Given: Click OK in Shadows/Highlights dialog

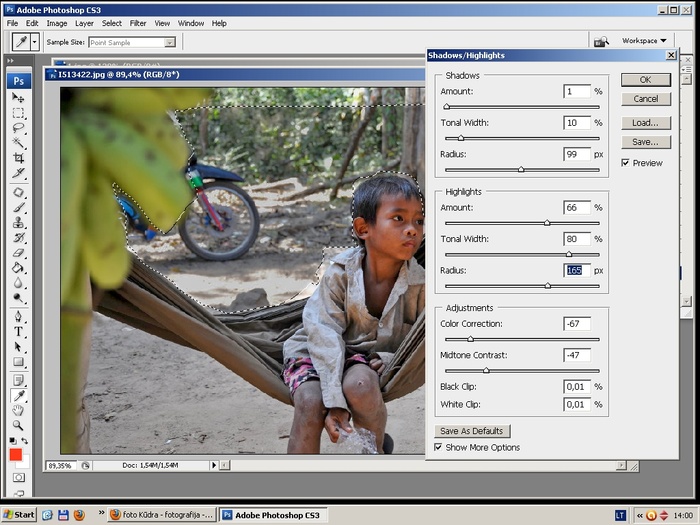Looking at the screenshot, I should pos(645,79).
